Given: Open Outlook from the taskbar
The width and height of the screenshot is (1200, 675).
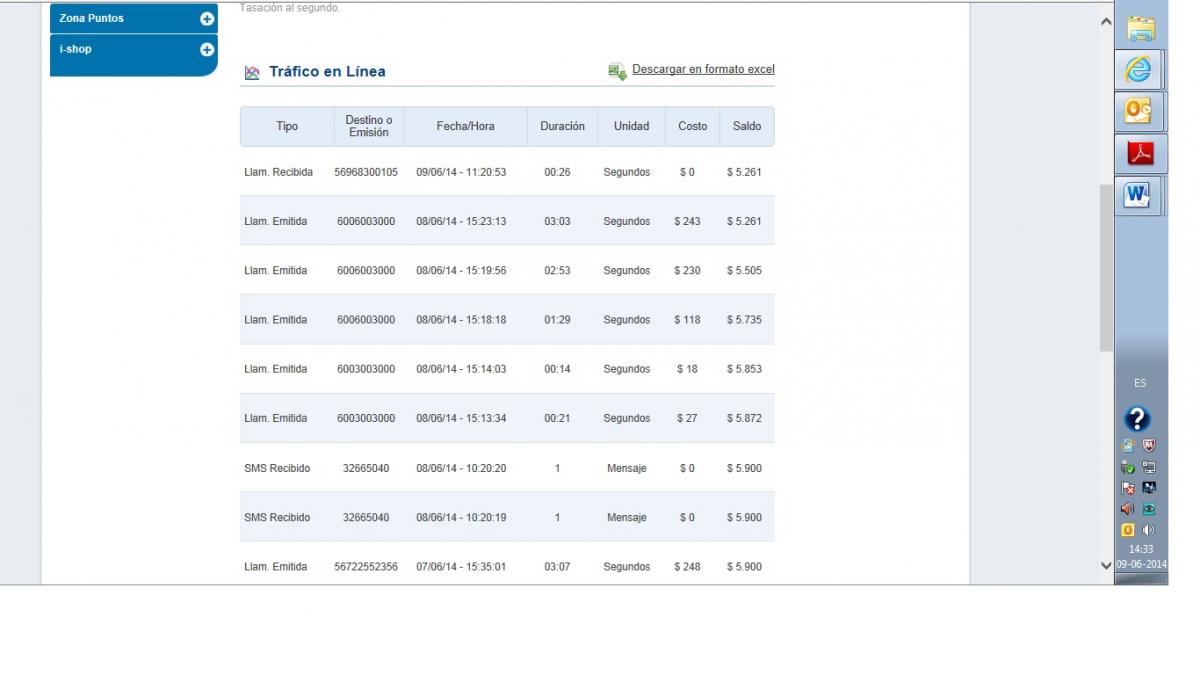Looking at the screenshot, I should [1139, 111].
